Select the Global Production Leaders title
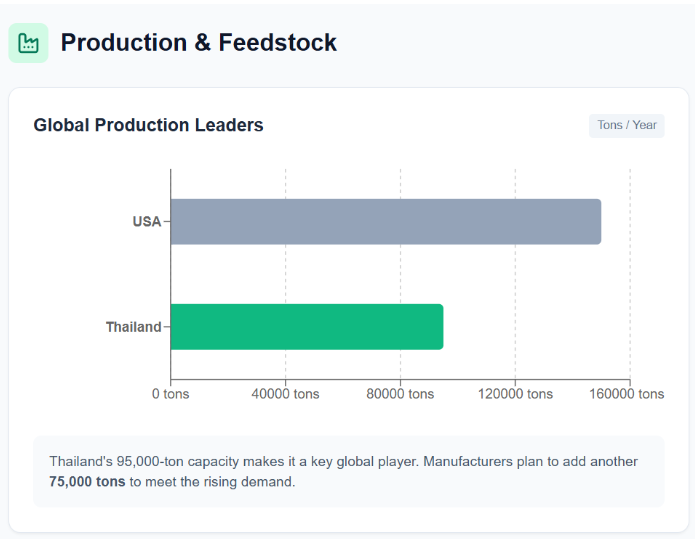This screenshot has width=695, height=539. click(x=148, y=125)
